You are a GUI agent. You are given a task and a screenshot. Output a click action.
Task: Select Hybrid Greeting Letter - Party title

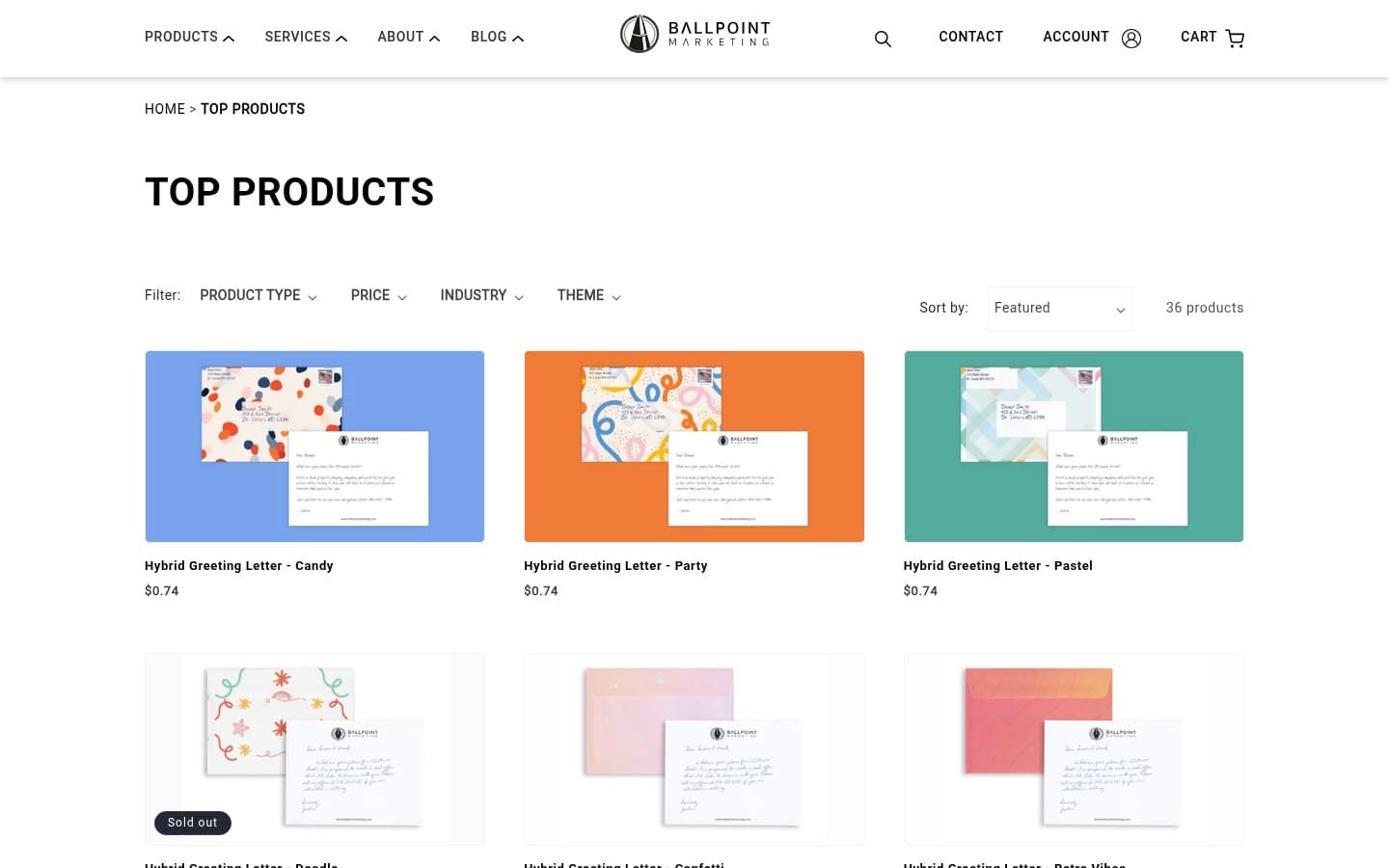click(615, 566)
